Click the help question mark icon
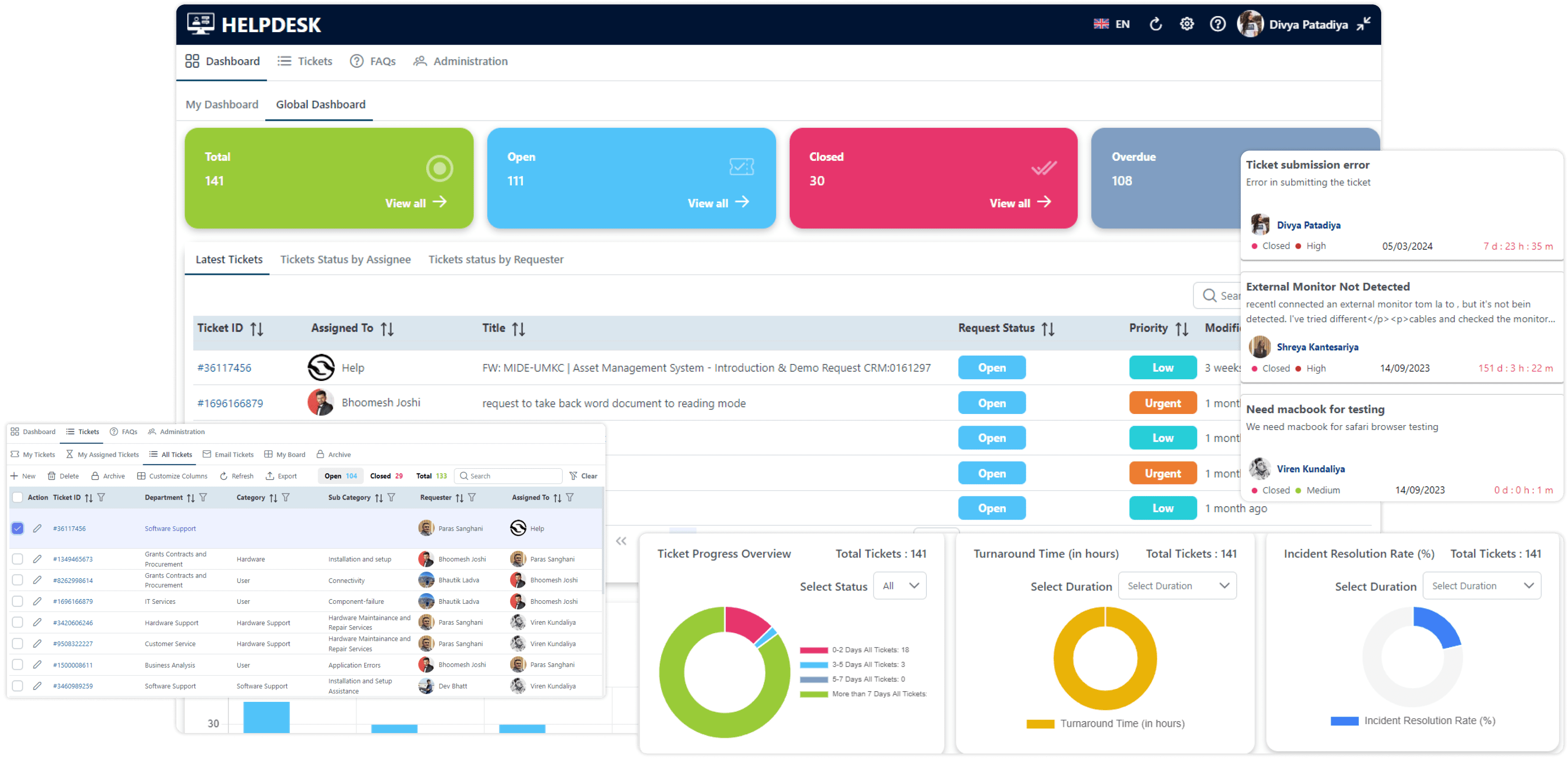The width and height of the screenshot is (1568, 758). 1218,25
